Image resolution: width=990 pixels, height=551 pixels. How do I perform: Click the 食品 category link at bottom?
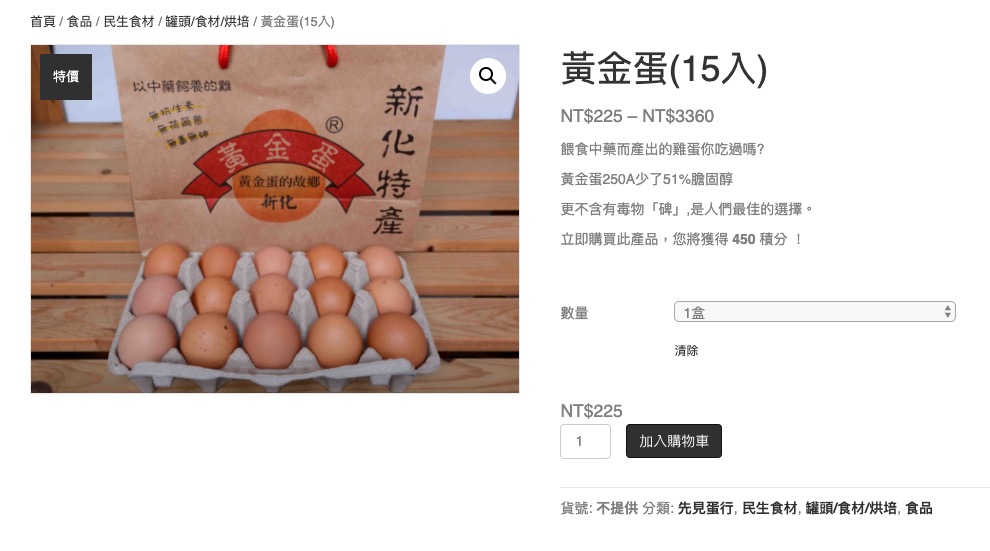point(919,508)
